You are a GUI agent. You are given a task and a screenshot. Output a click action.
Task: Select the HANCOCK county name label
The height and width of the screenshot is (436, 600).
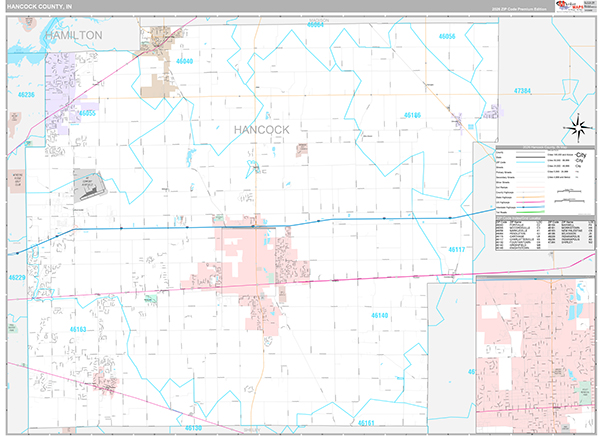pyautogui.click(x=262, y=130)
